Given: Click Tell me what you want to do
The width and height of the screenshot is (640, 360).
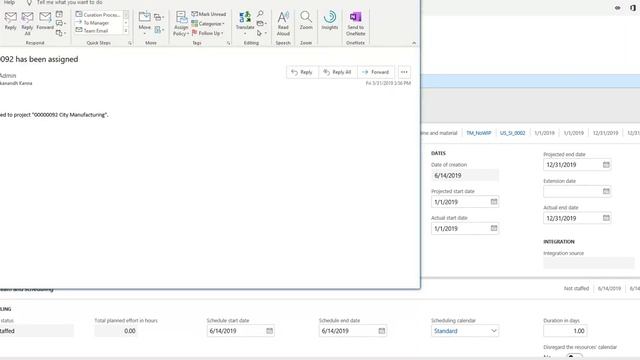Looking at the screenshot, I should [x=69, y=2].
